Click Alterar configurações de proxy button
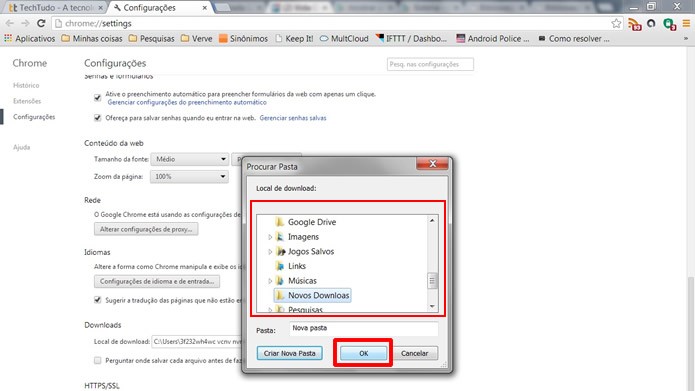Viewport: 695px width, 391px height. (x=146, y=229)
